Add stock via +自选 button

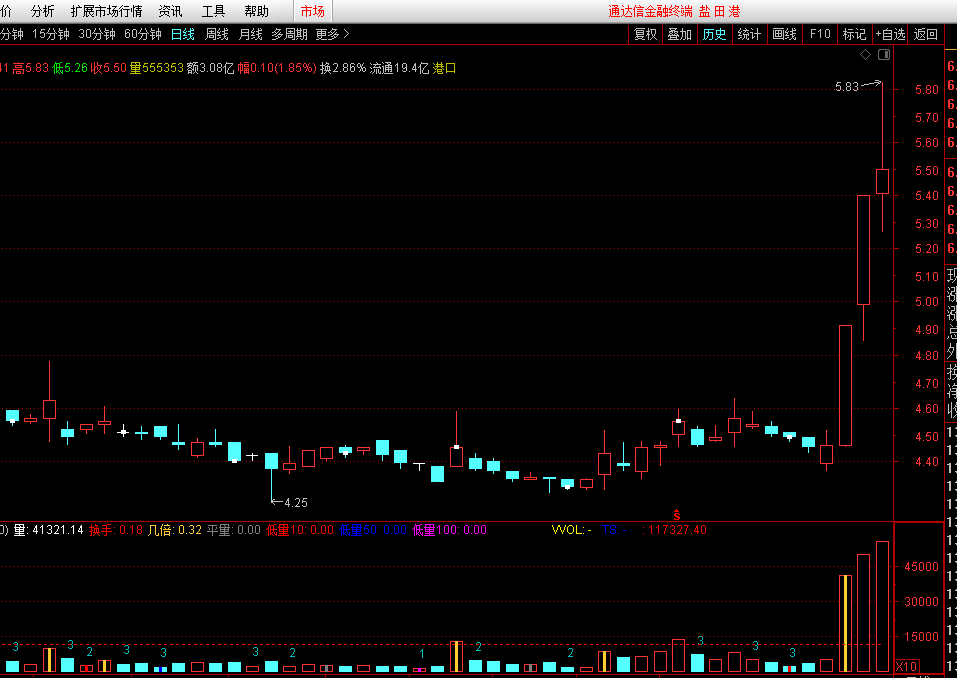(x=890, y=34)
